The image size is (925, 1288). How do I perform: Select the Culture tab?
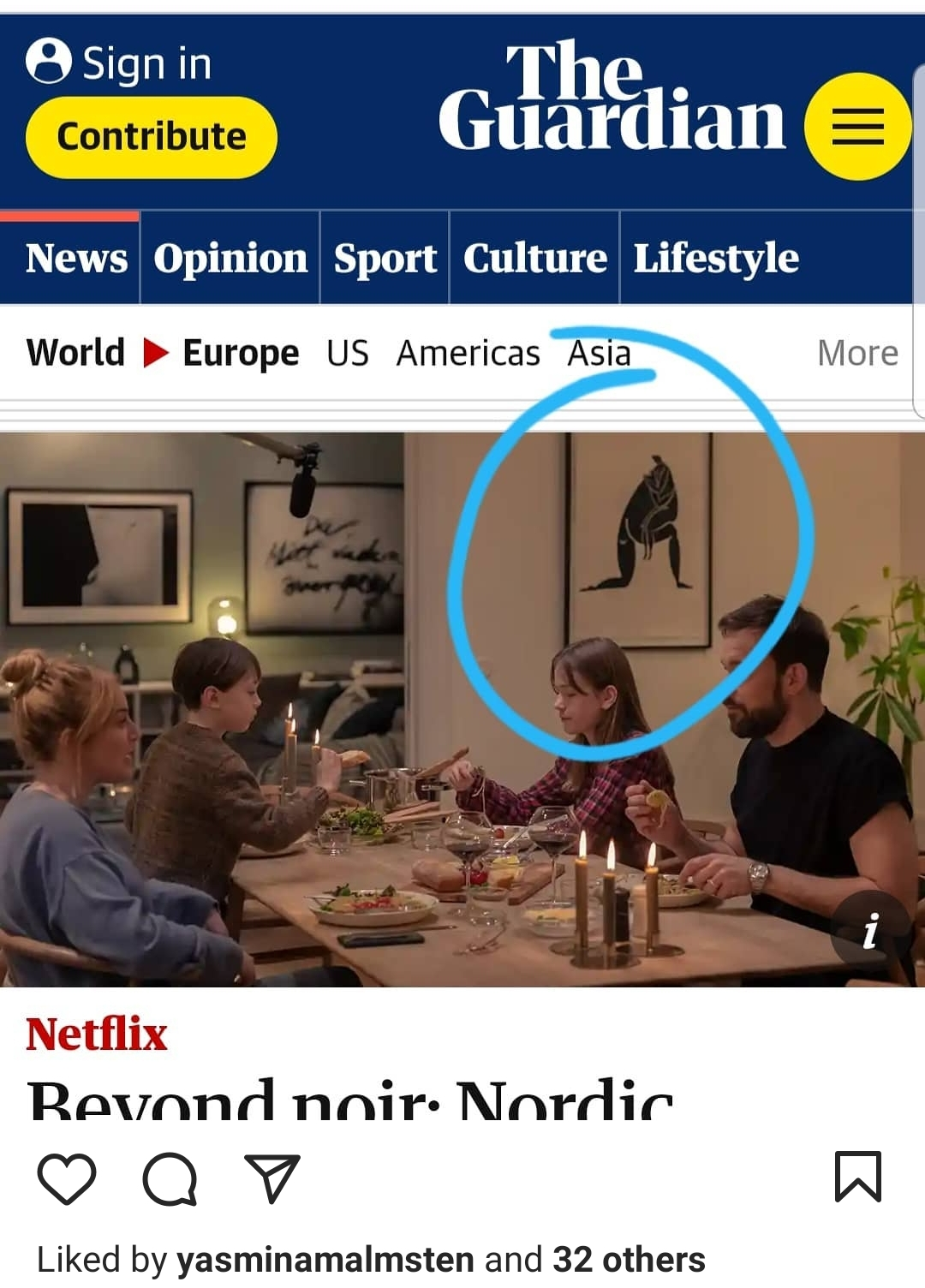534,258
